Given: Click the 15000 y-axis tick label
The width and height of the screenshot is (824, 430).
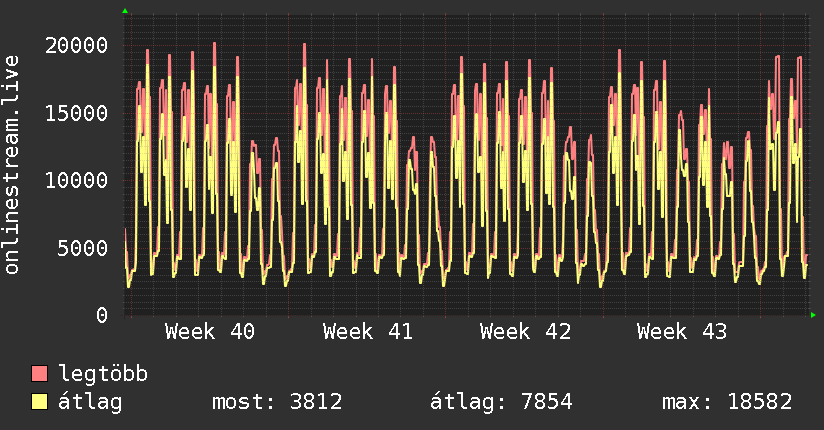Looking at the screenshot, I should tap(76, 113).
